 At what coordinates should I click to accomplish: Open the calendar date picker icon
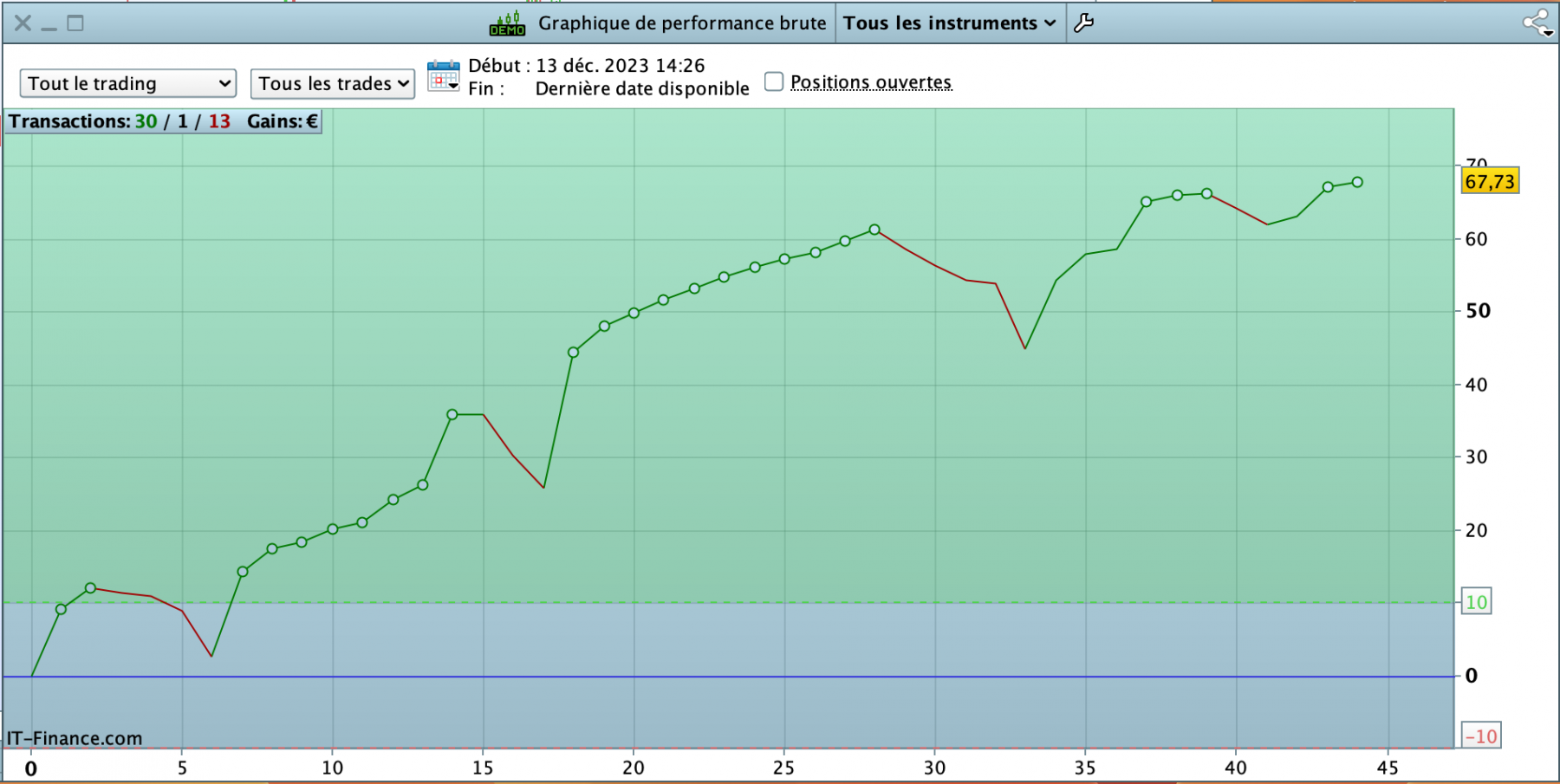click(x=444, y=76)
